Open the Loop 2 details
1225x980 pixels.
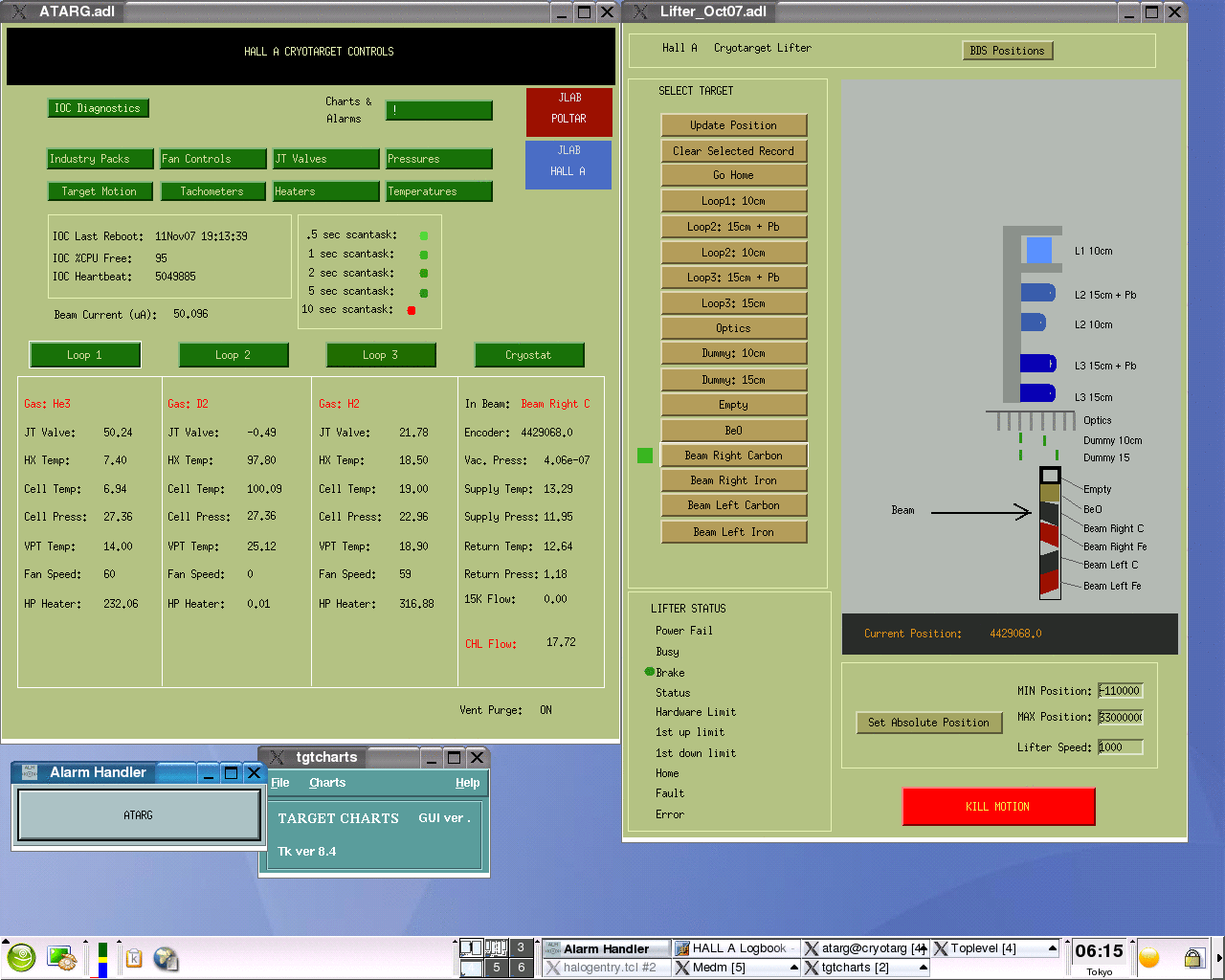[234, 355]
